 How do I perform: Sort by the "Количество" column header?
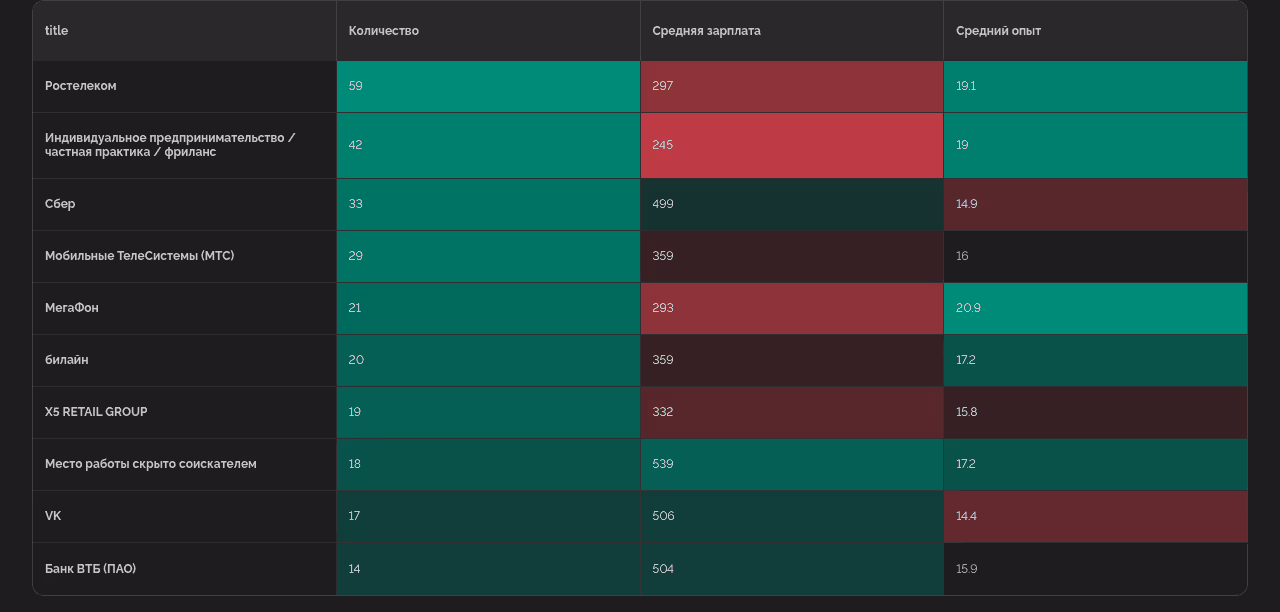(384, 31)
